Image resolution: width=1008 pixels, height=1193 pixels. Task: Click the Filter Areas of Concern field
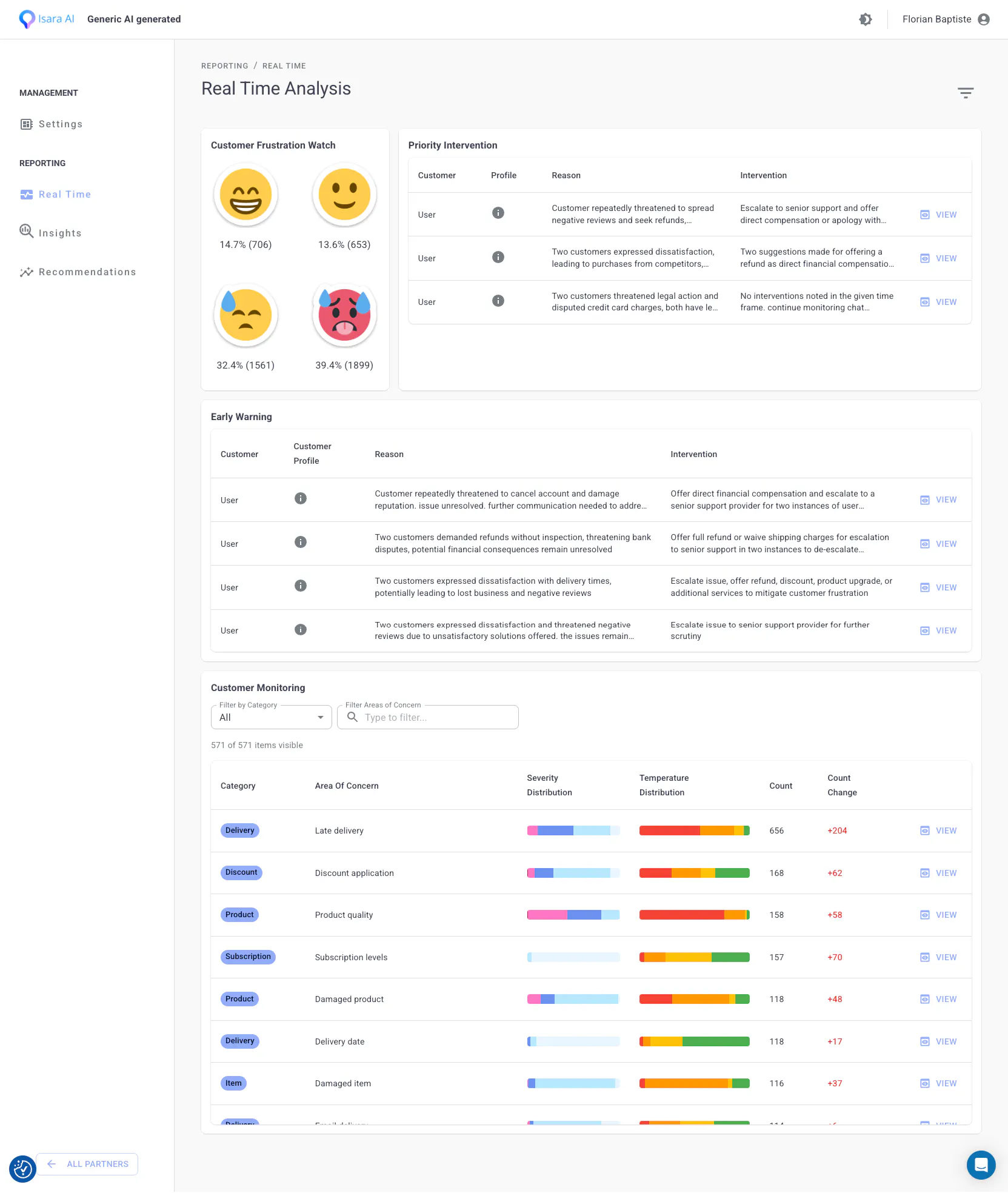tap(427, 717)
